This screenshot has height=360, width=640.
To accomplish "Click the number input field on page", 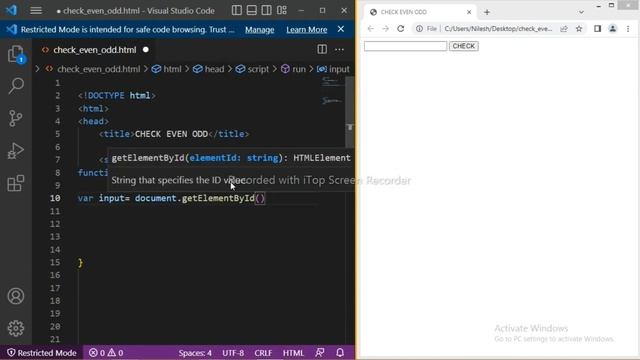I will tap(405, 46).
